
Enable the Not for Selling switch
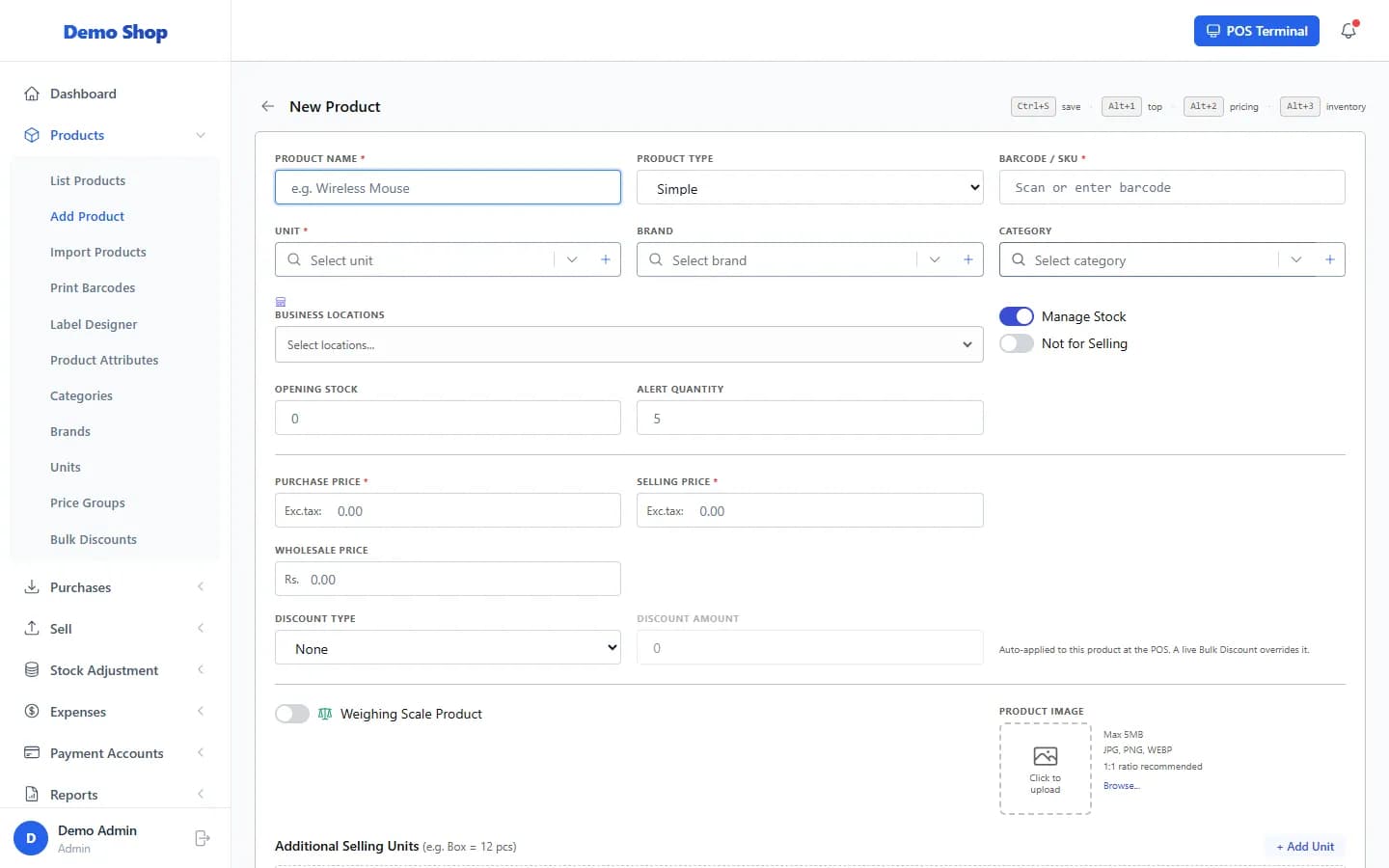coord(1017,343)
